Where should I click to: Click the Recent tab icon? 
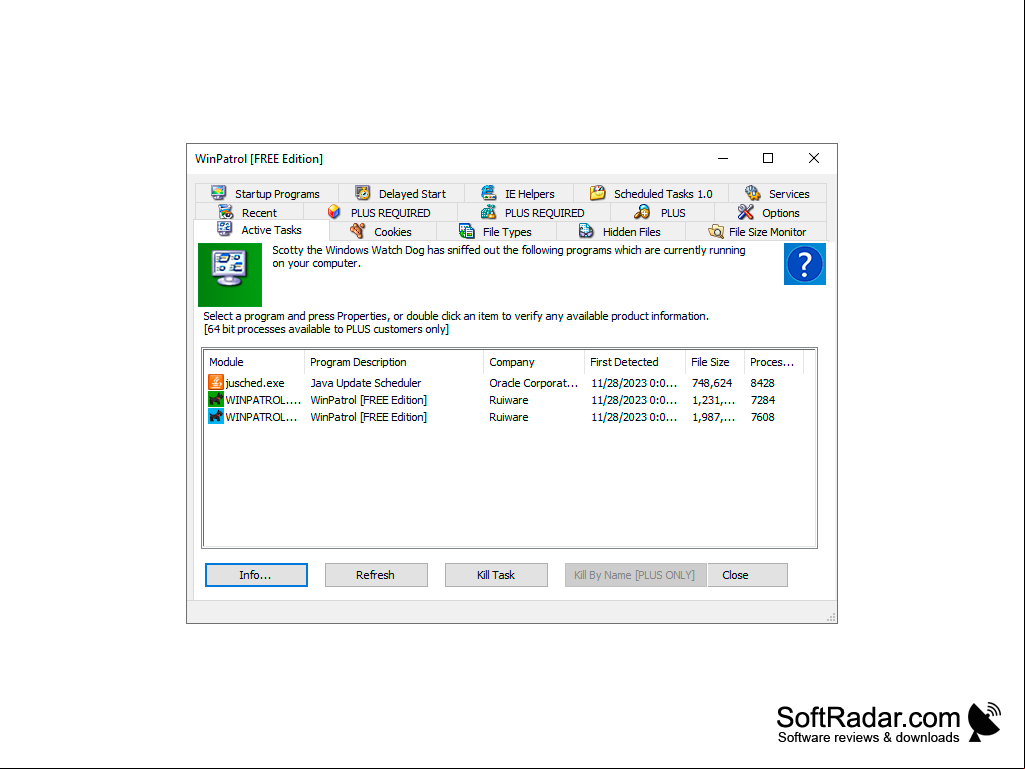pyautogui.click(x=226, y=212)
